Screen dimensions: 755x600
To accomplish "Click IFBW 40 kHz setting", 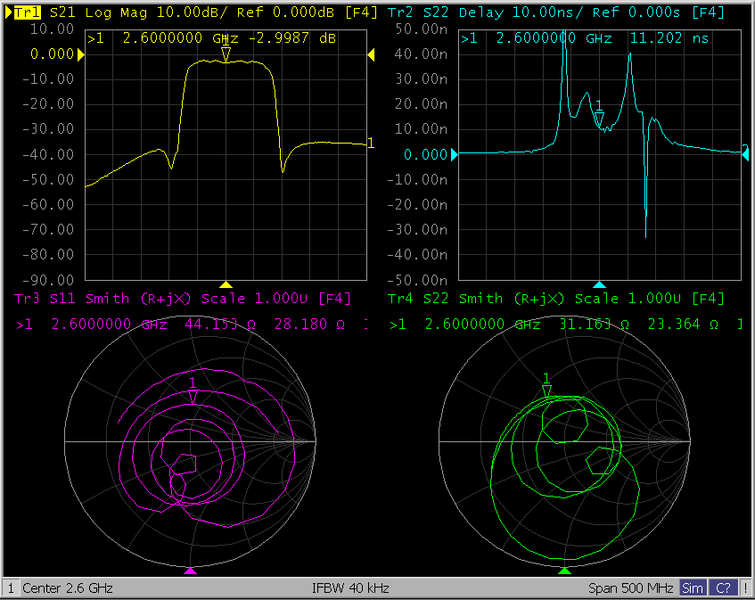I will tap(350, 588).
